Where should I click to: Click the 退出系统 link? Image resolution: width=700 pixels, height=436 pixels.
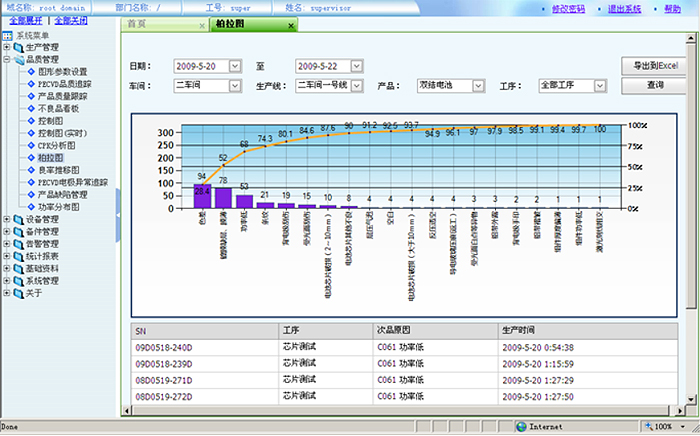click(x=624, y=8)
